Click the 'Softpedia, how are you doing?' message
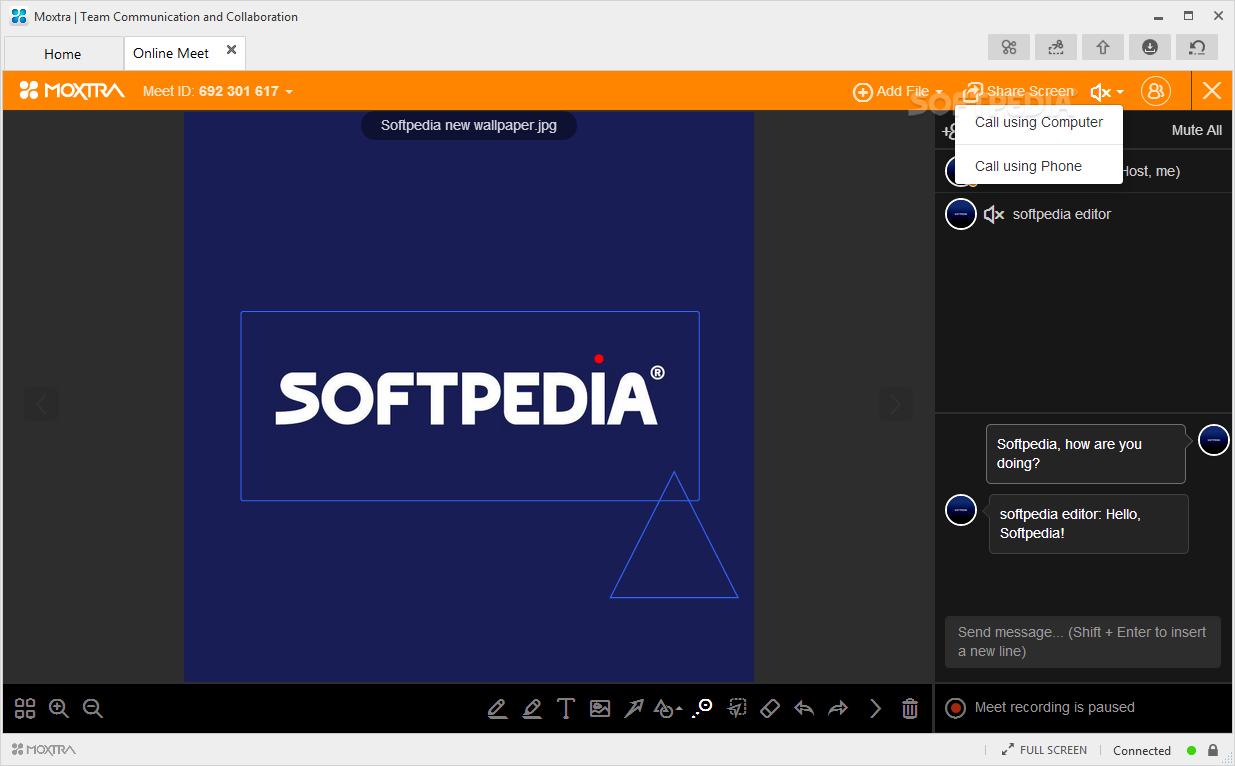 1086,454
